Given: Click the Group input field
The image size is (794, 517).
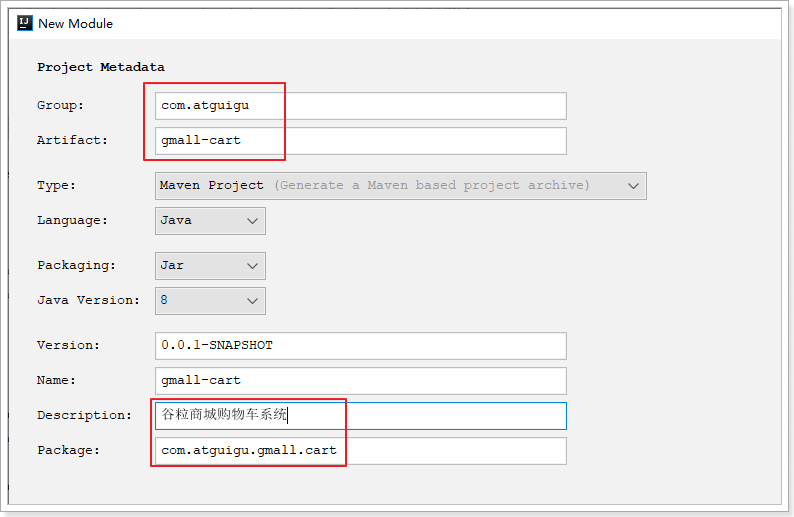Looking at the screenshot, I should tap(360, 106).
